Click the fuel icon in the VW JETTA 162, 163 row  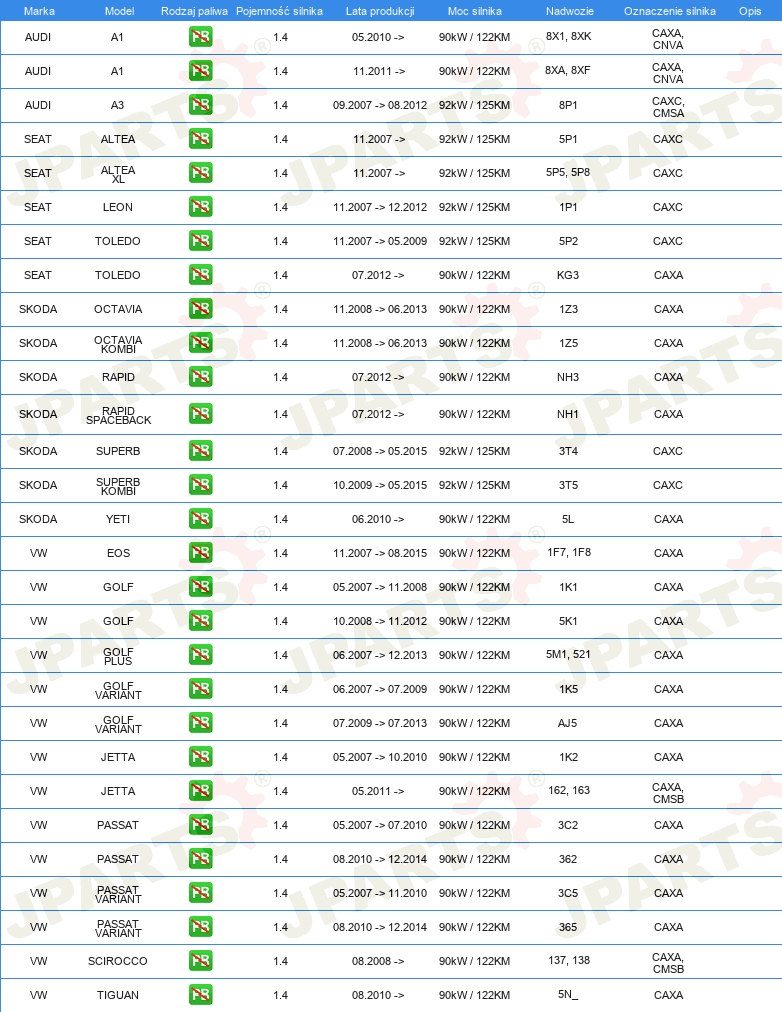pyautogui.click(x=201, y=791)
